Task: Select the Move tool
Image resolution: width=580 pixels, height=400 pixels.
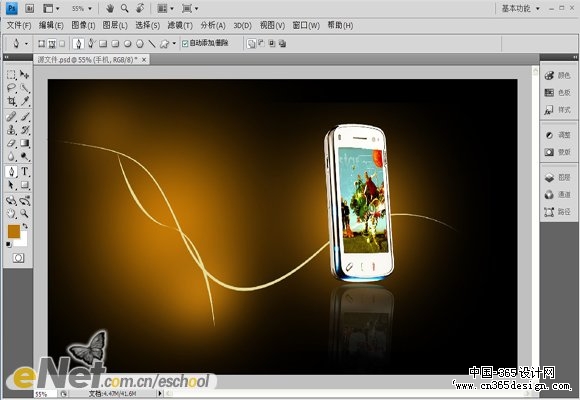Action: (25, 75)
